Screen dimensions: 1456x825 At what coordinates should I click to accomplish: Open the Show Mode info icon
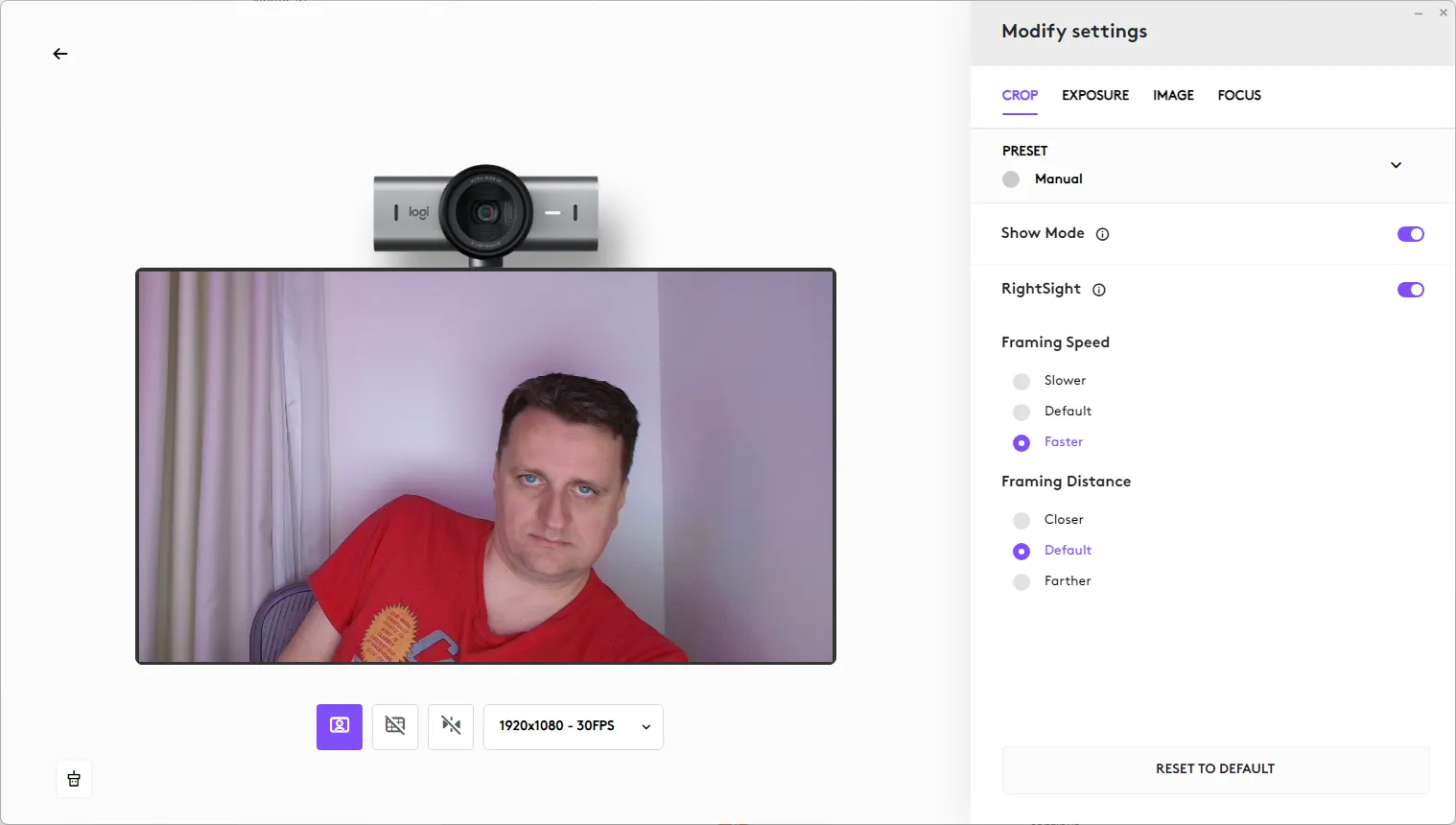tap(1103, 234)
